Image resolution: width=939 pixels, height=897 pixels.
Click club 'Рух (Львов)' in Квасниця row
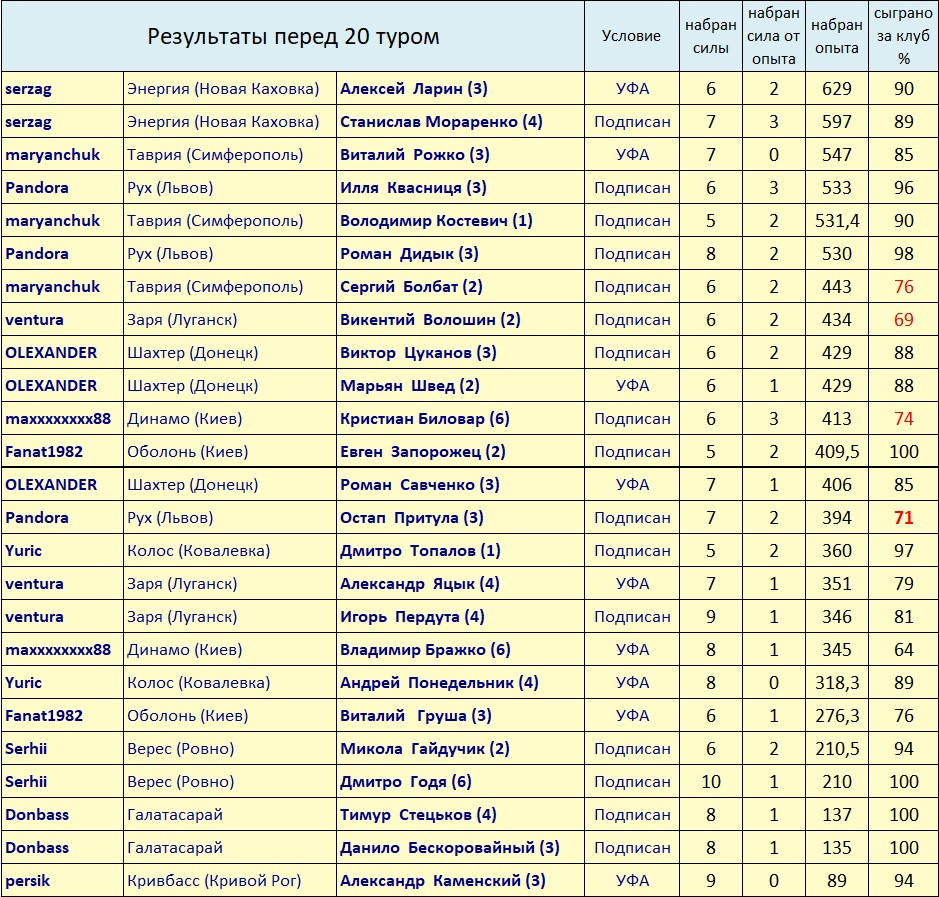click(x=170, y=188)
